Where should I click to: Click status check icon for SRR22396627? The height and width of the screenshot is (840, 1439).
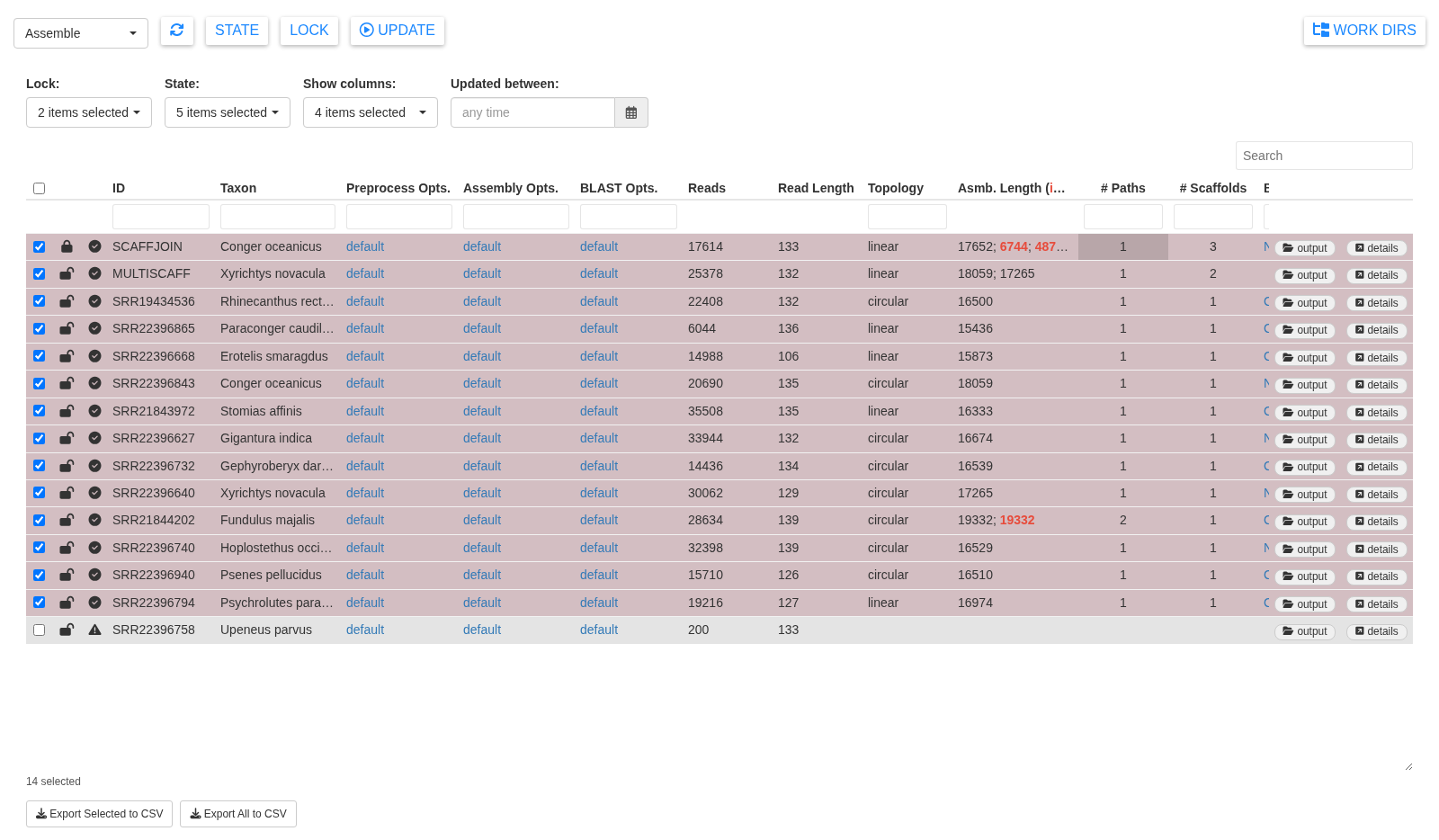click(x=94, y=438)
